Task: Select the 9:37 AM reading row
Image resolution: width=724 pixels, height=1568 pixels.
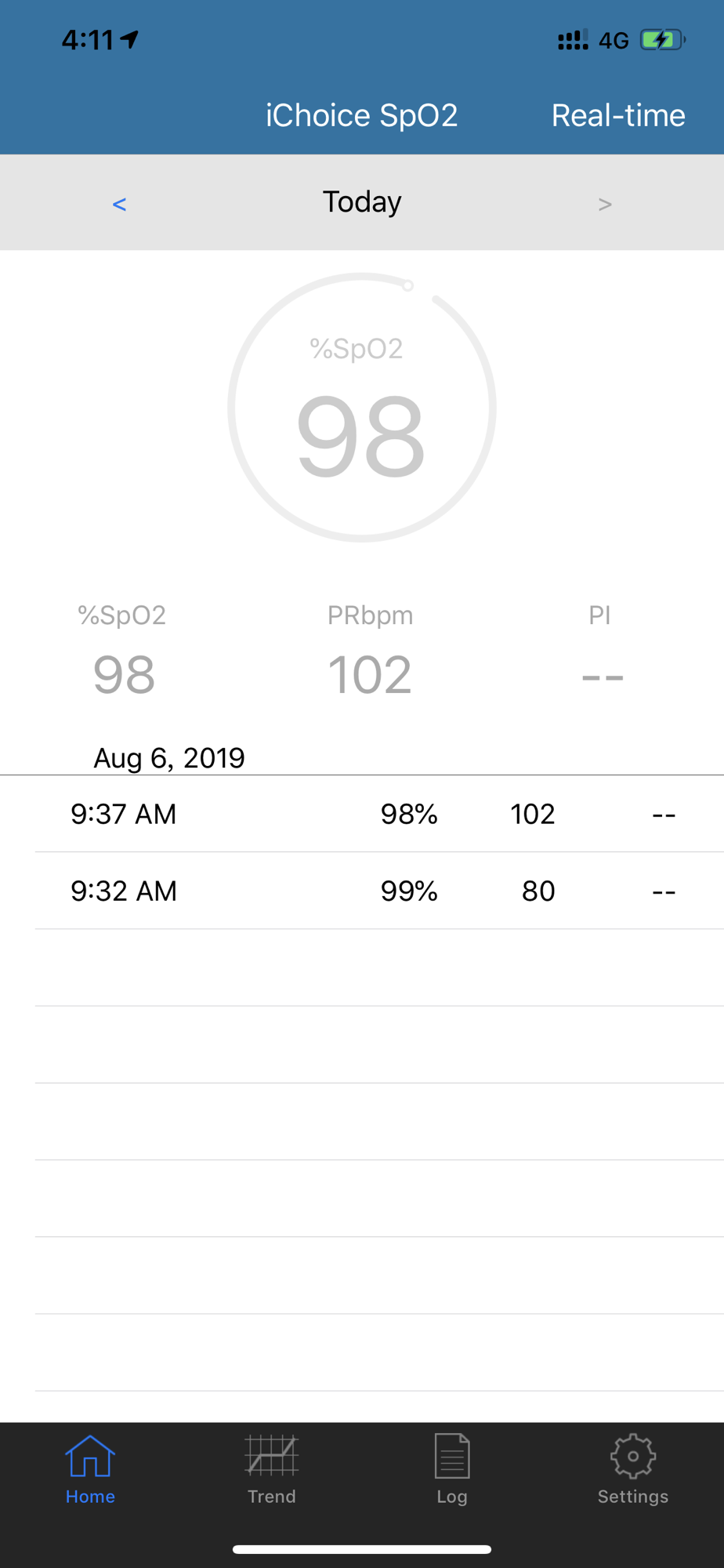Action: (379, 814)
